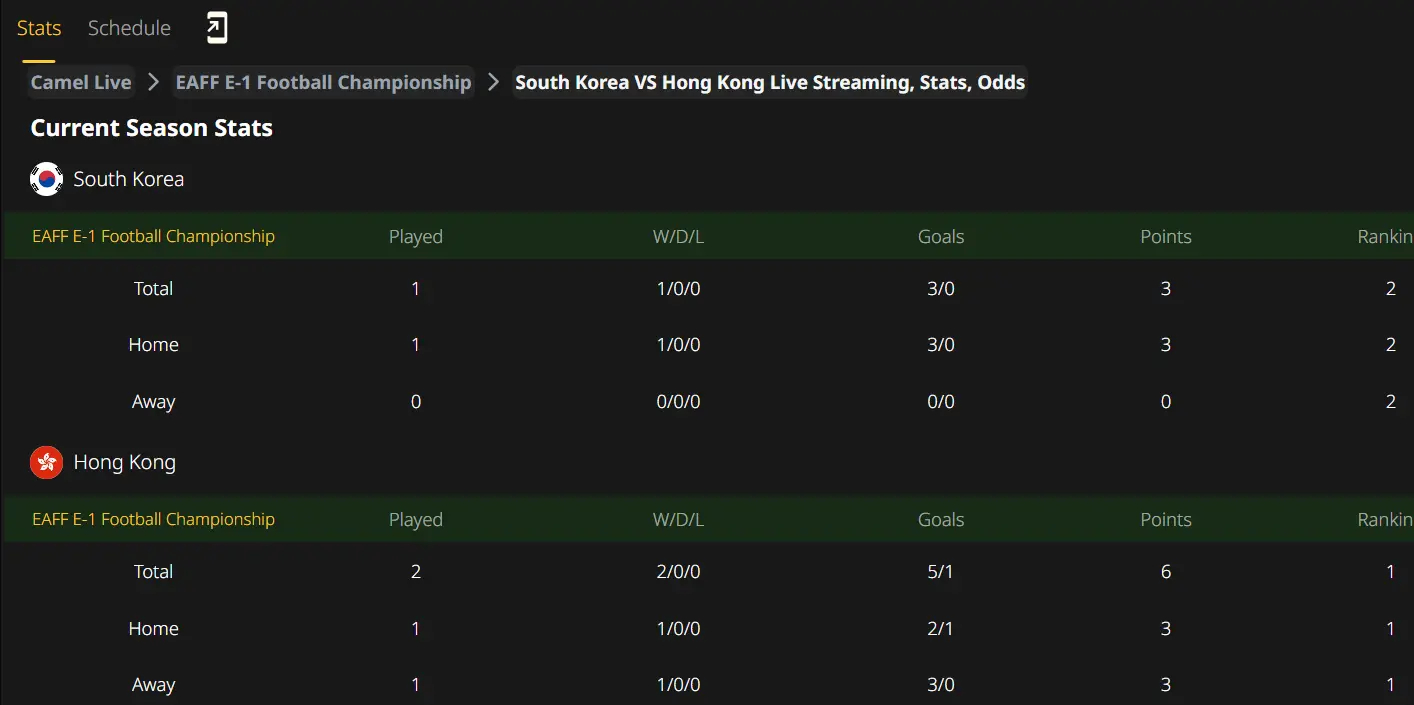1414x705 pixels.
Task: Select the Home row in South Korea stats
Action: click(707, 345)
